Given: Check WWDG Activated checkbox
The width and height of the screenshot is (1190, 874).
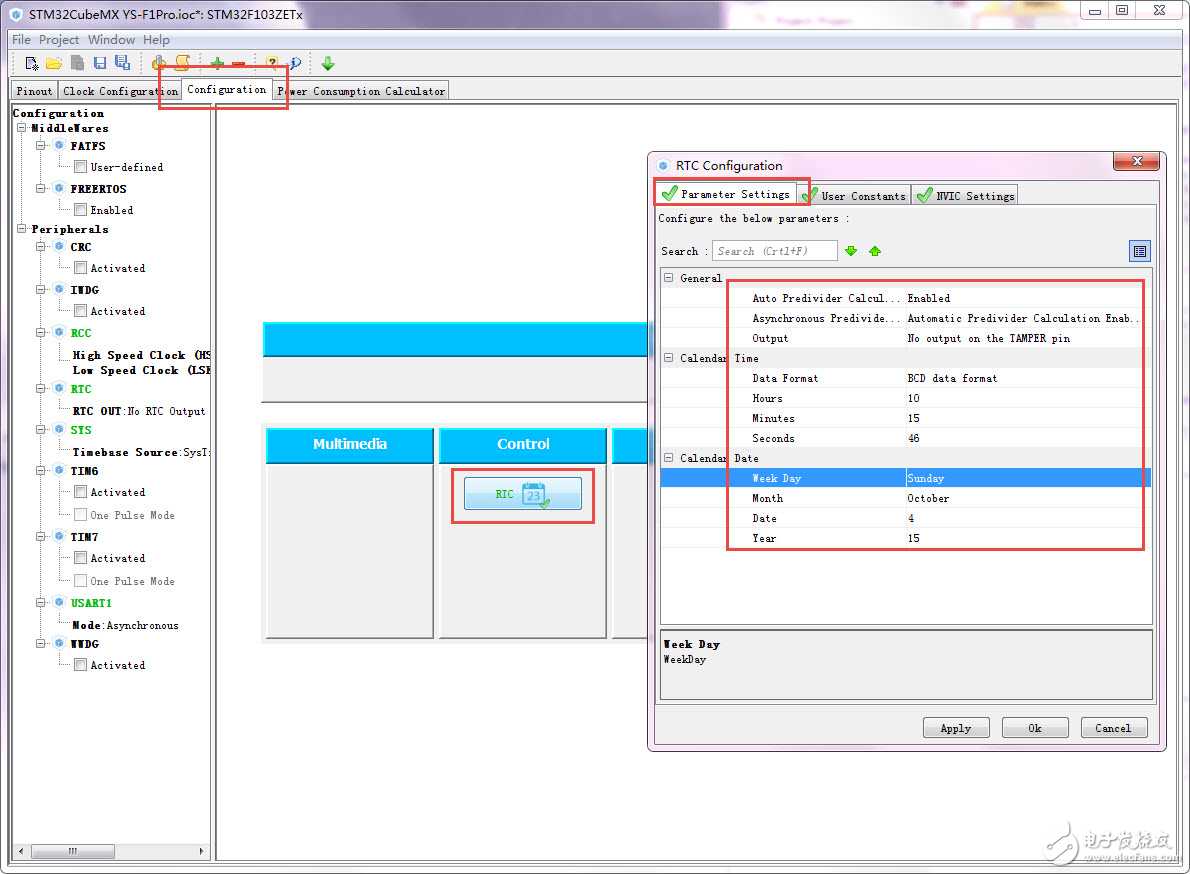Looking at the screenshot, I should (80, 665).
